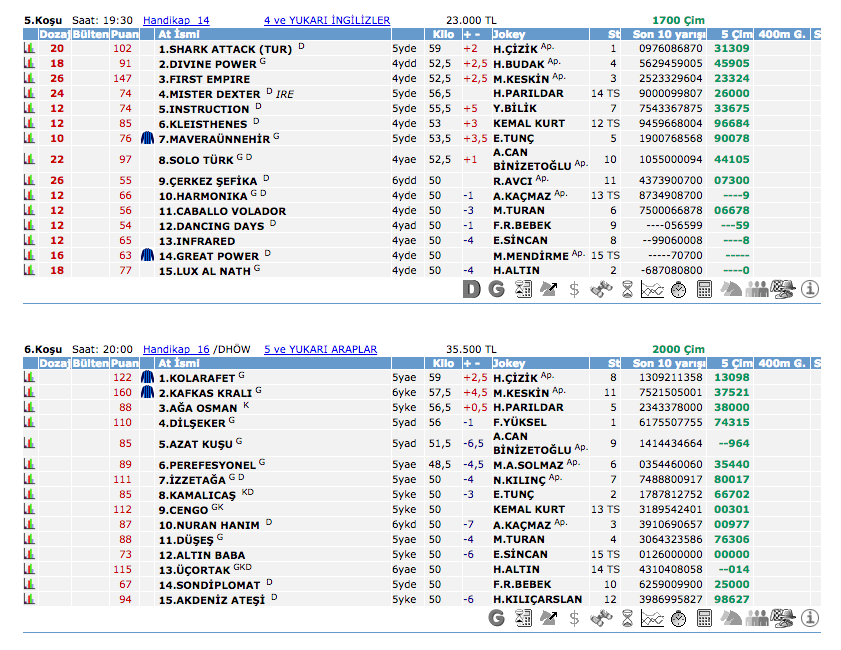Click the checkered flag icon under race 5
This screenshot has width=841, height=650.
point(783,290)
